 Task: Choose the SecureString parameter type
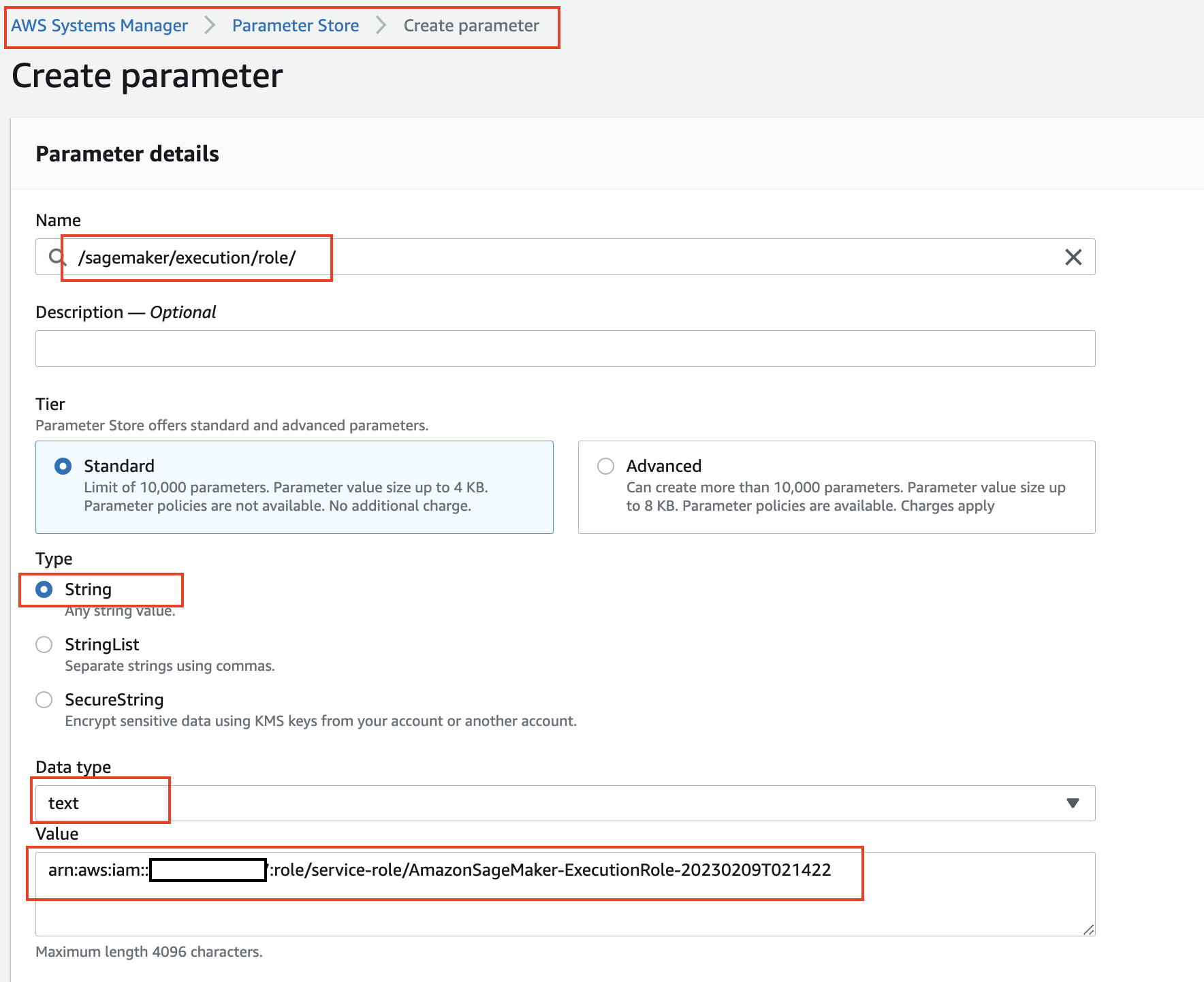pyautogui.click(x=44, y=700)
